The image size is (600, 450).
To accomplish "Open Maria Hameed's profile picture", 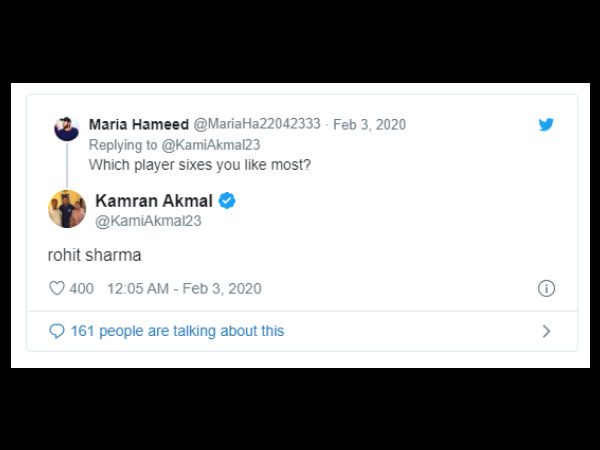I will pos(67,128).
